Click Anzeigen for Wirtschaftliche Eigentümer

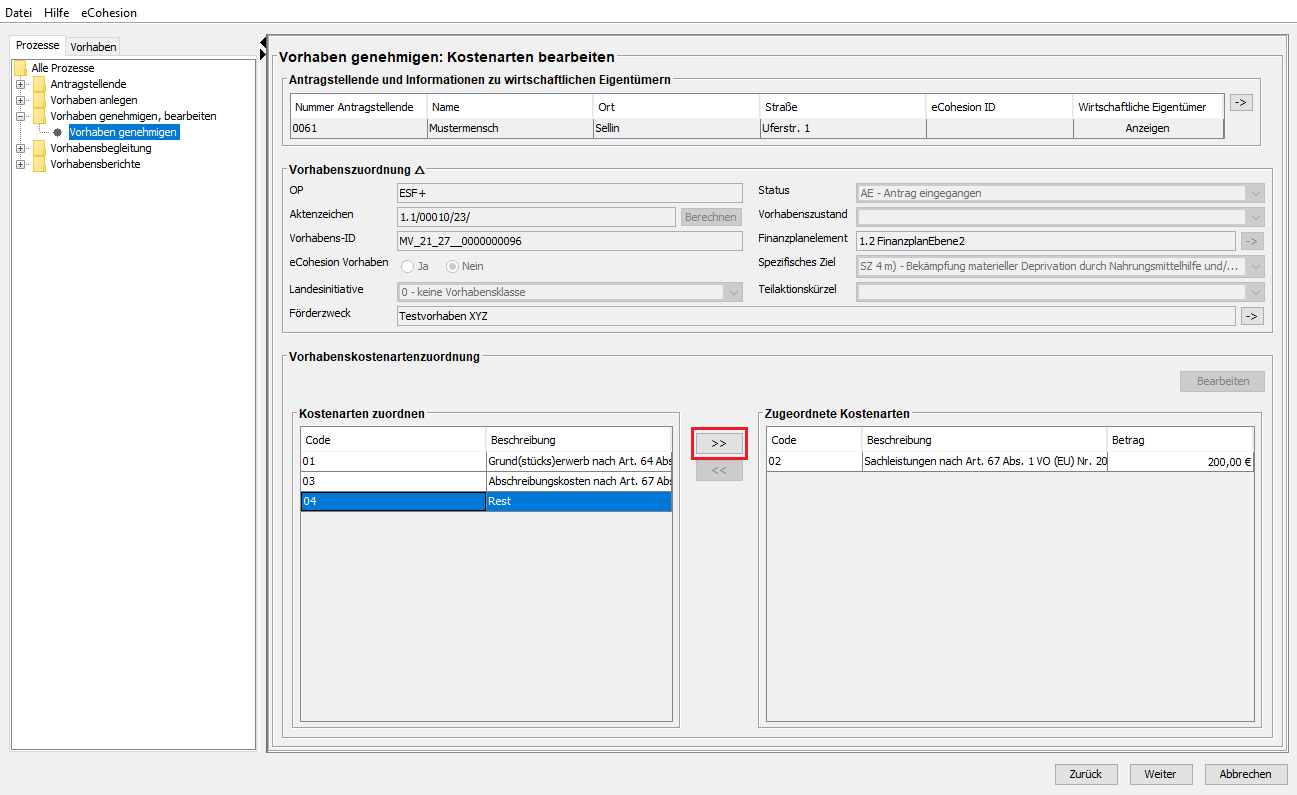(x=1147, y=128)
